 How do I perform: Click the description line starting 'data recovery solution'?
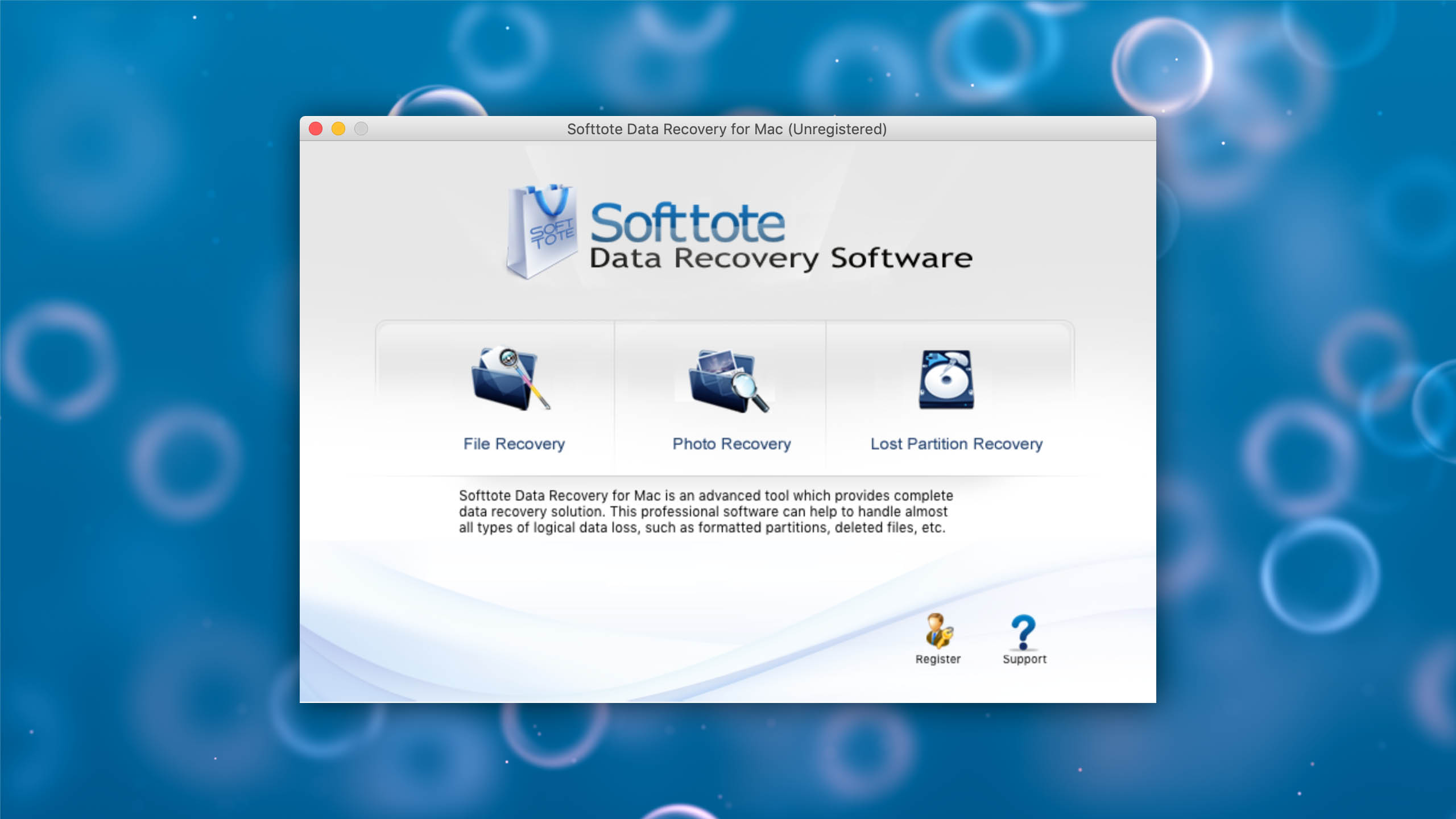click(703, 511)
